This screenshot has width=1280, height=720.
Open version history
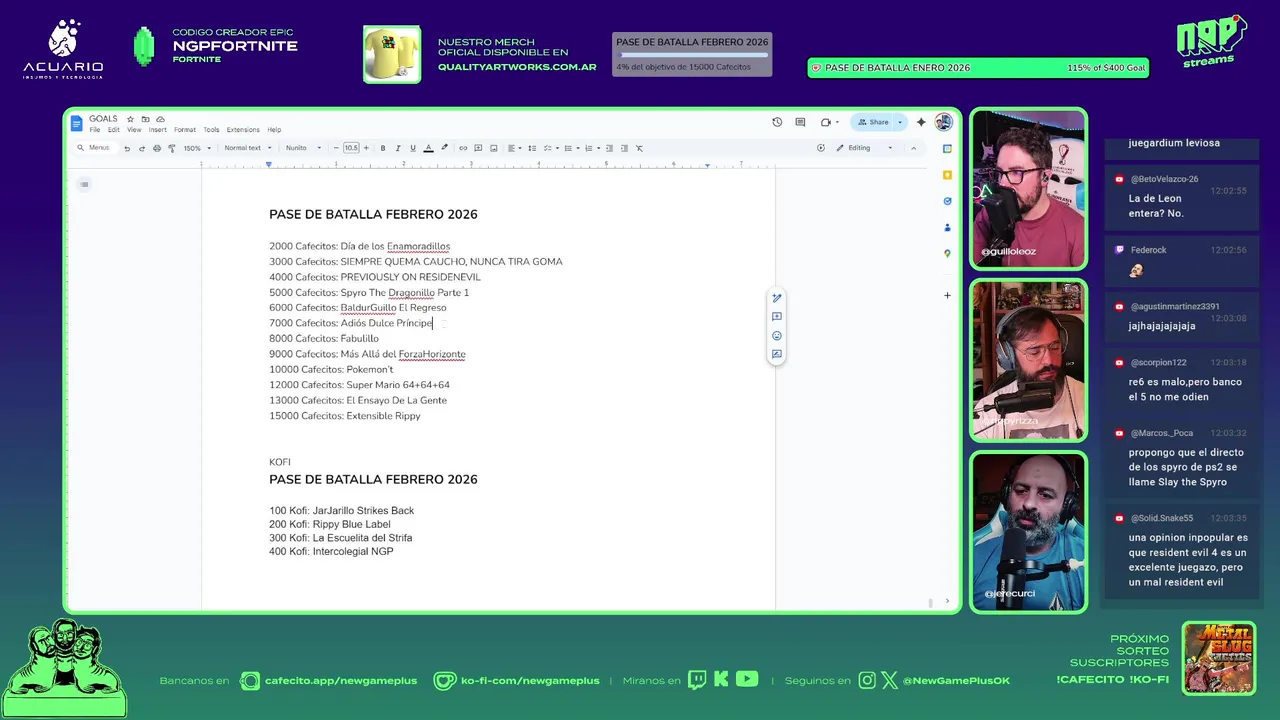click(777, 122)
